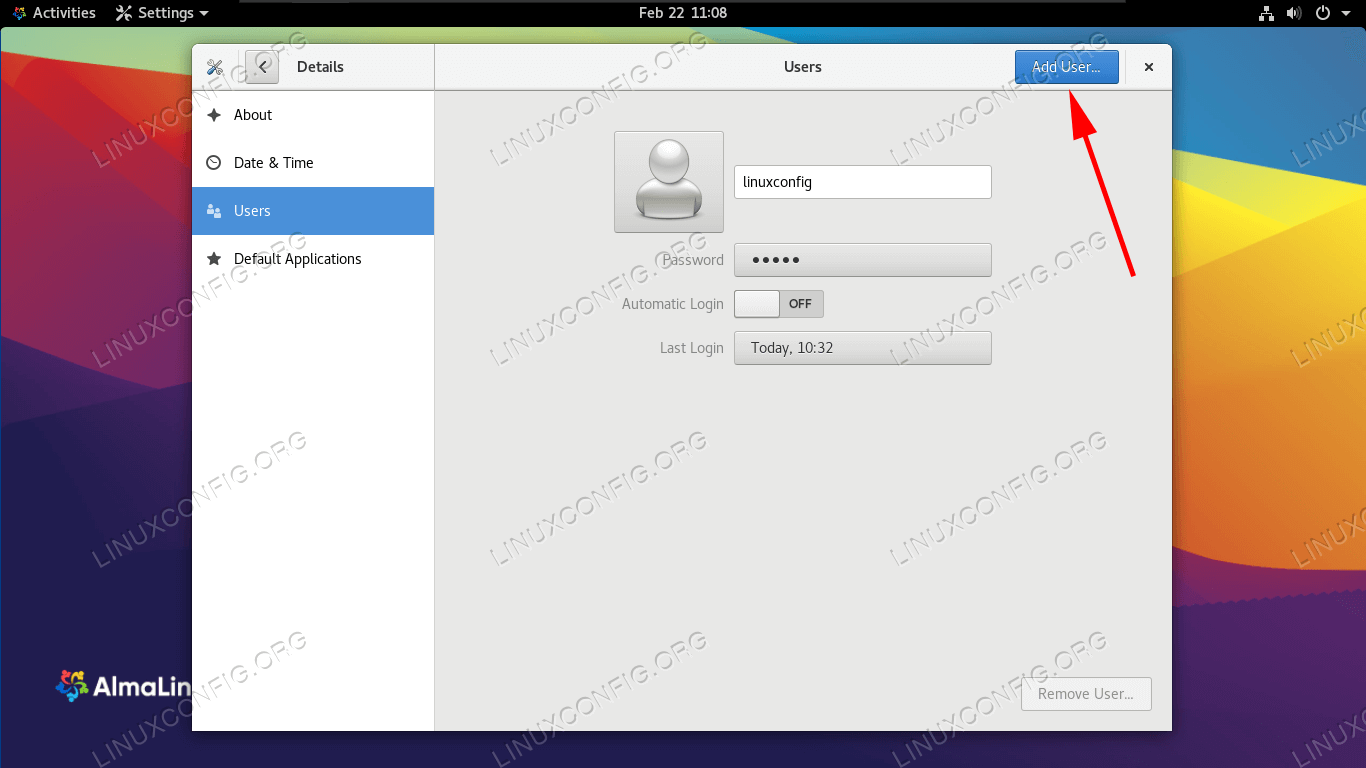This screenshot has width=1366, height=768.
Task: Click the Remove User... button
Action: pyautogui.click(x=1086, y=694)
